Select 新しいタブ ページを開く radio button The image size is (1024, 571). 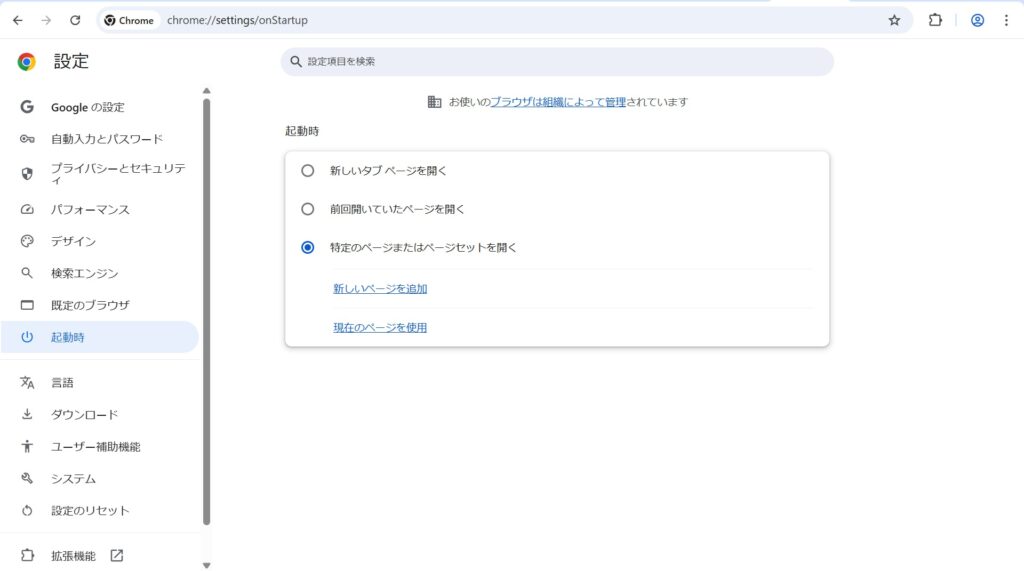click(x=308, y=171)
